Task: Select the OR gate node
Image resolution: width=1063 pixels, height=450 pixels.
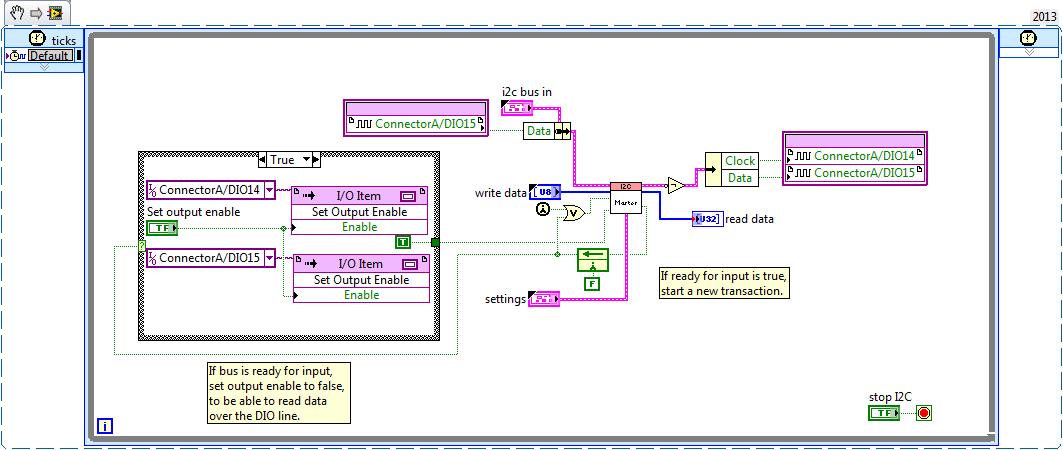Action: (x=574, y=212)
